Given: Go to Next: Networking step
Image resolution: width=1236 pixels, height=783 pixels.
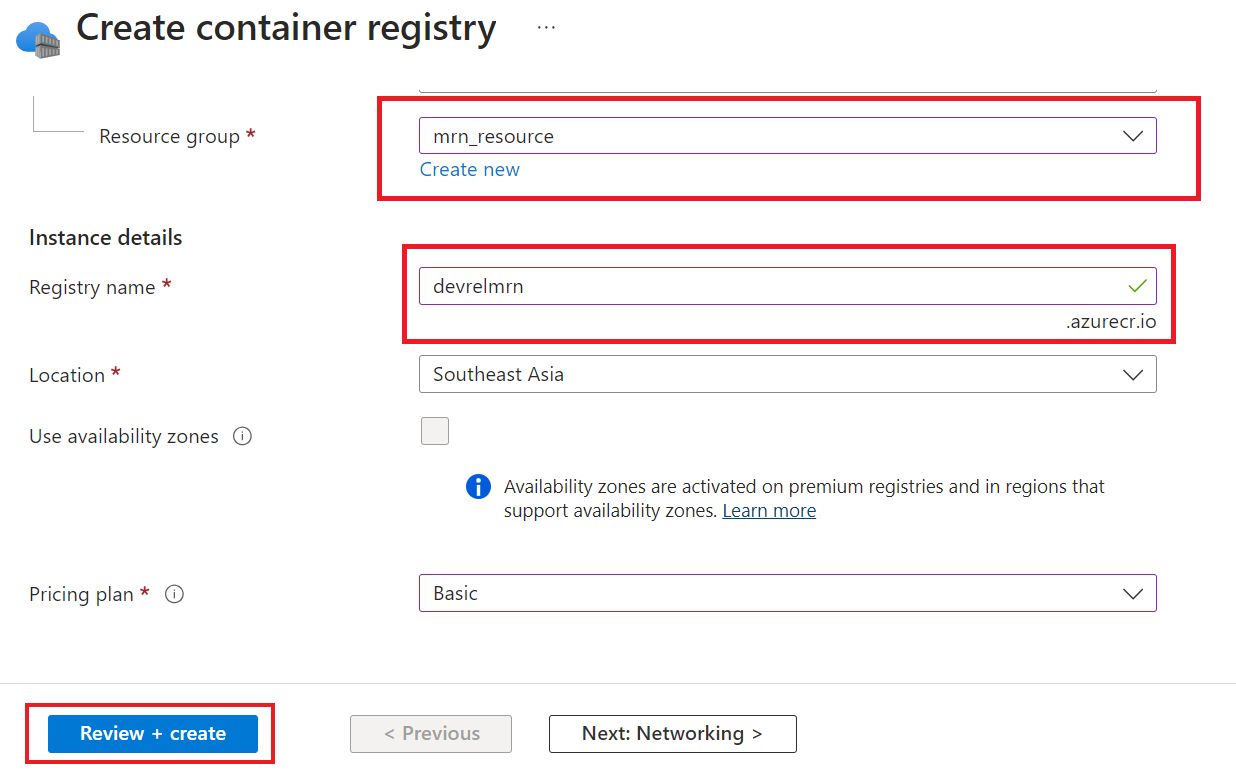Looking at the screenshot, I should click(672, 733).
